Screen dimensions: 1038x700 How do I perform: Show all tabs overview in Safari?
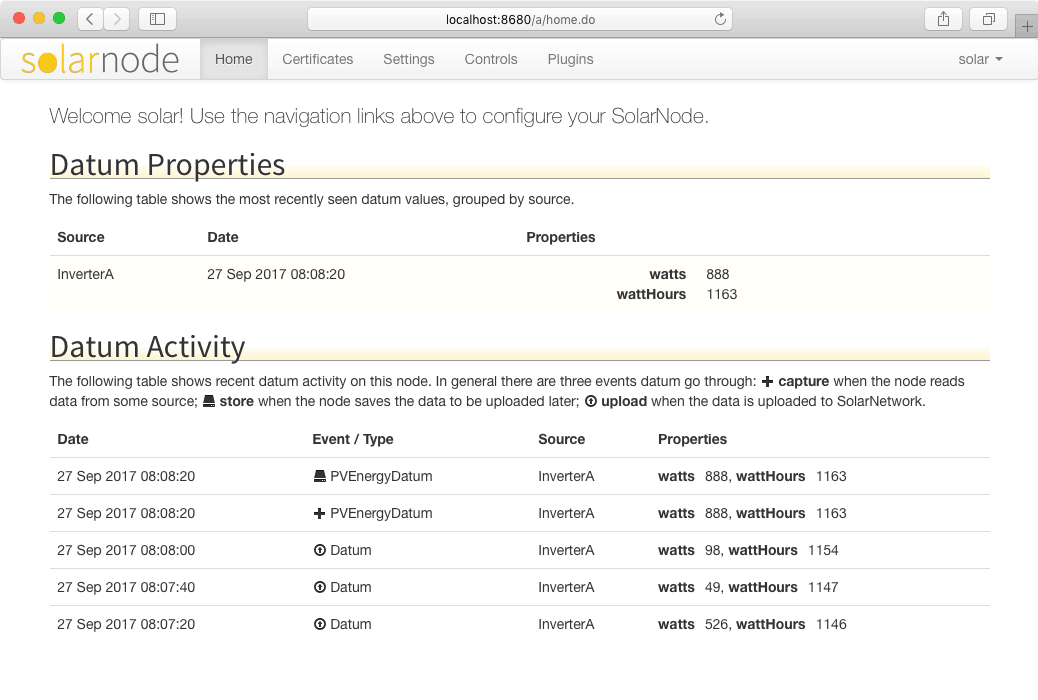(x=988, y=19)
